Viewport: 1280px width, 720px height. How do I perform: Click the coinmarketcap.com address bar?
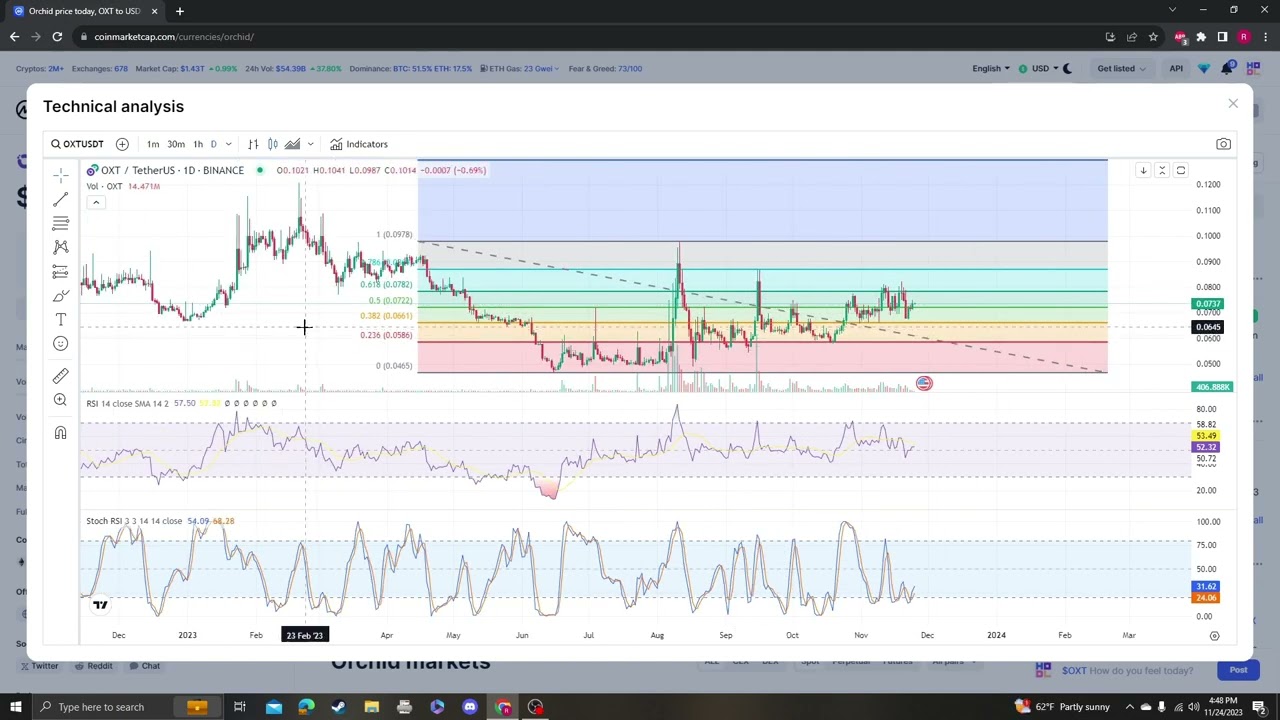point(590,37)
